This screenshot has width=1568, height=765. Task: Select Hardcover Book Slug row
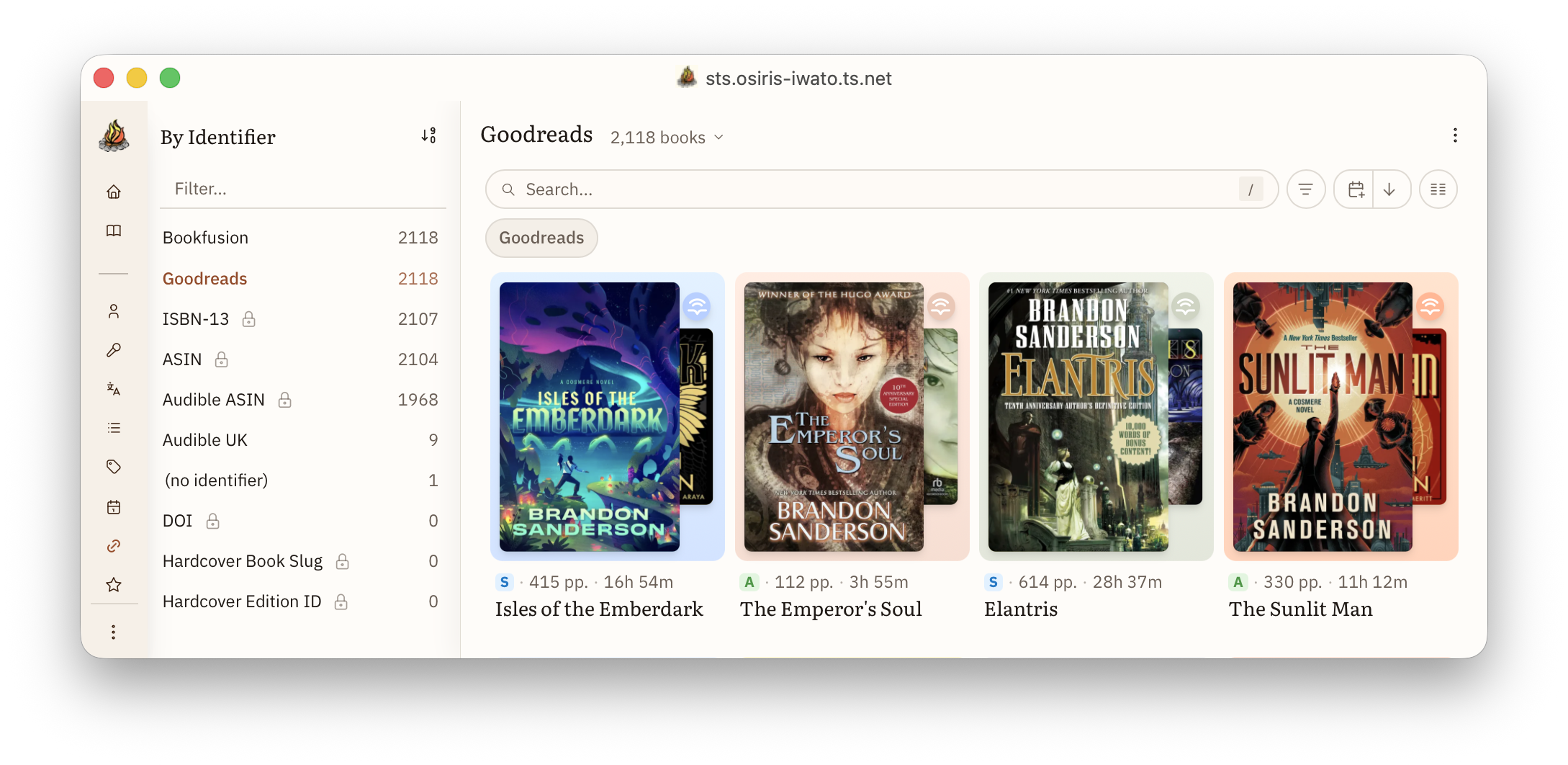point(300,561)
